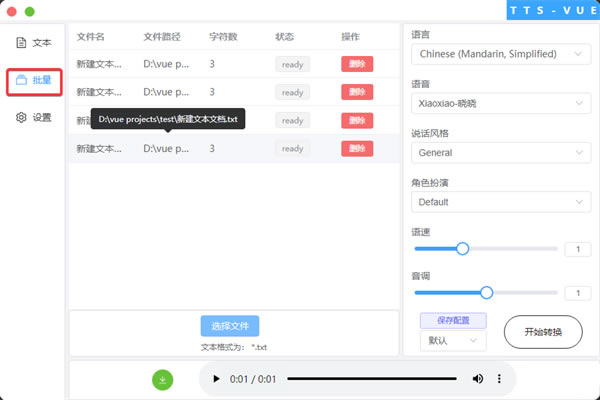Click the folder icon beside 批量

coord(21,80)
